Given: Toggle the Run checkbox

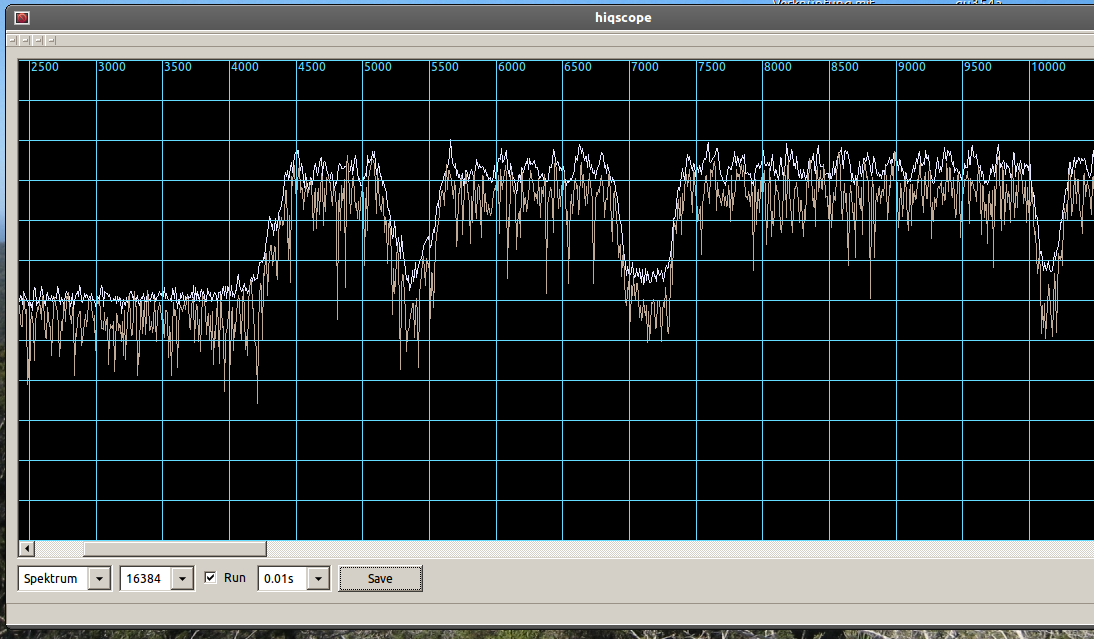Looking at the screenshot, I should (x=210, y=578).
